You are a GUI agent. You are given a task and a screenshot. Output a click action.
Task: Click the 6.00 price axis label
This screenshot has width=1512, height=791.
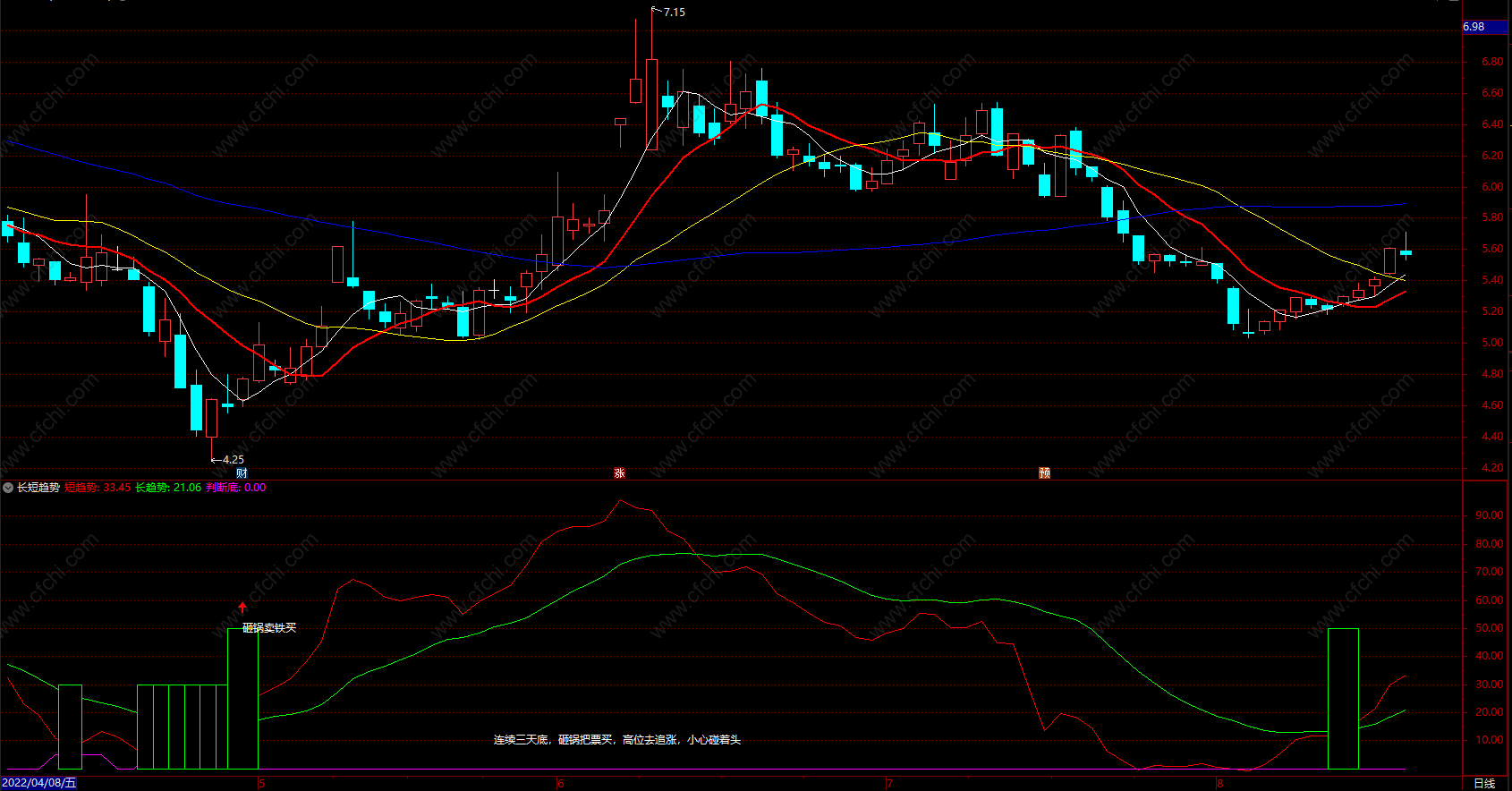[x=1492, y=187]
